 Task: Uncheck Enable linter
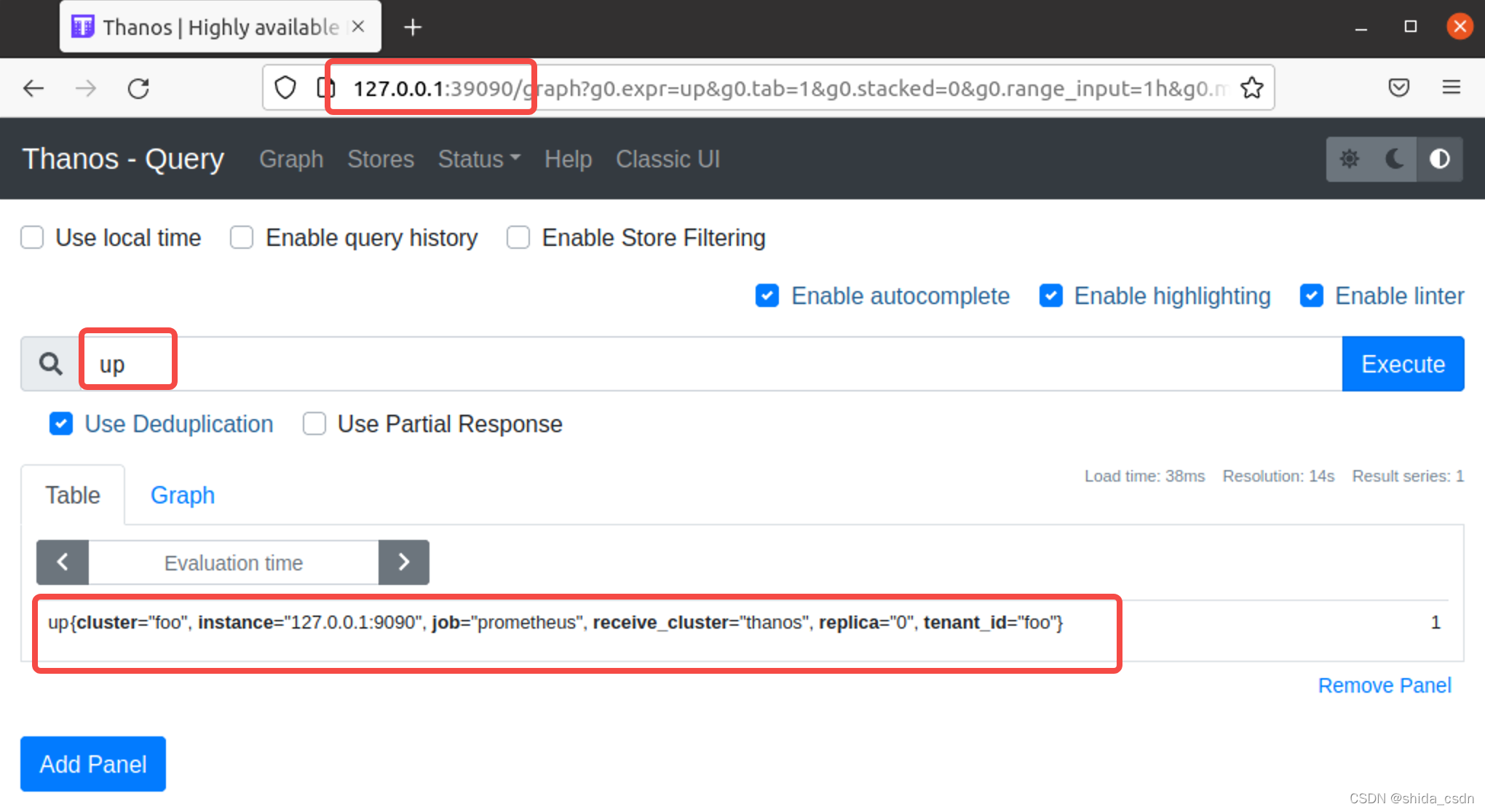1312,295
